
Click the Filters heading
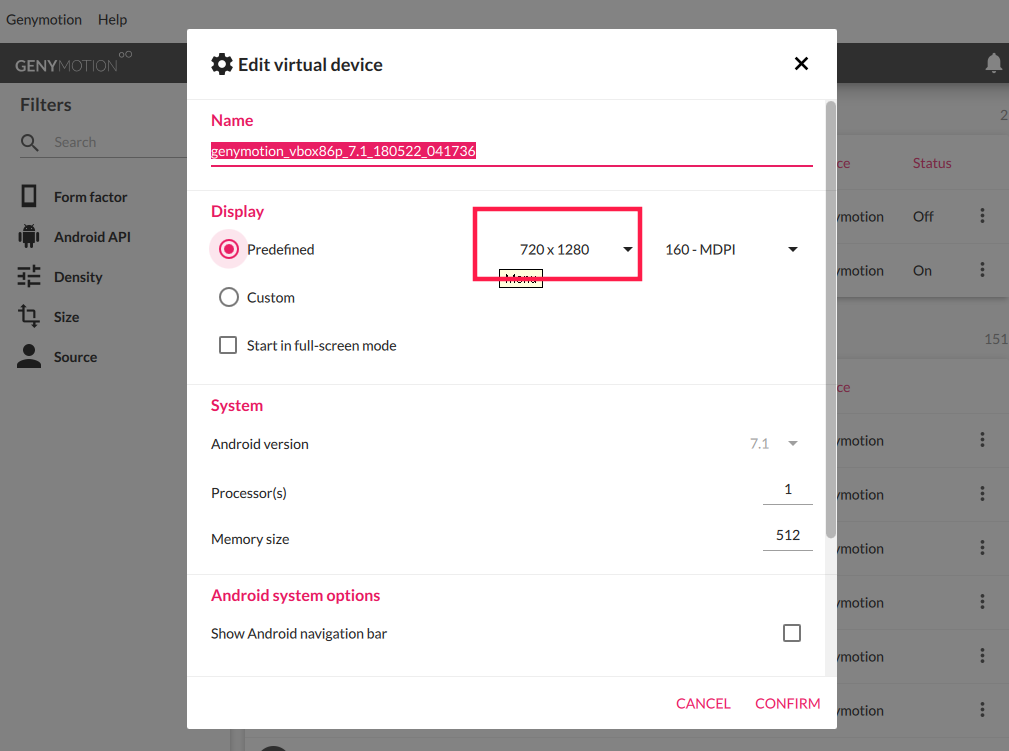46,105
